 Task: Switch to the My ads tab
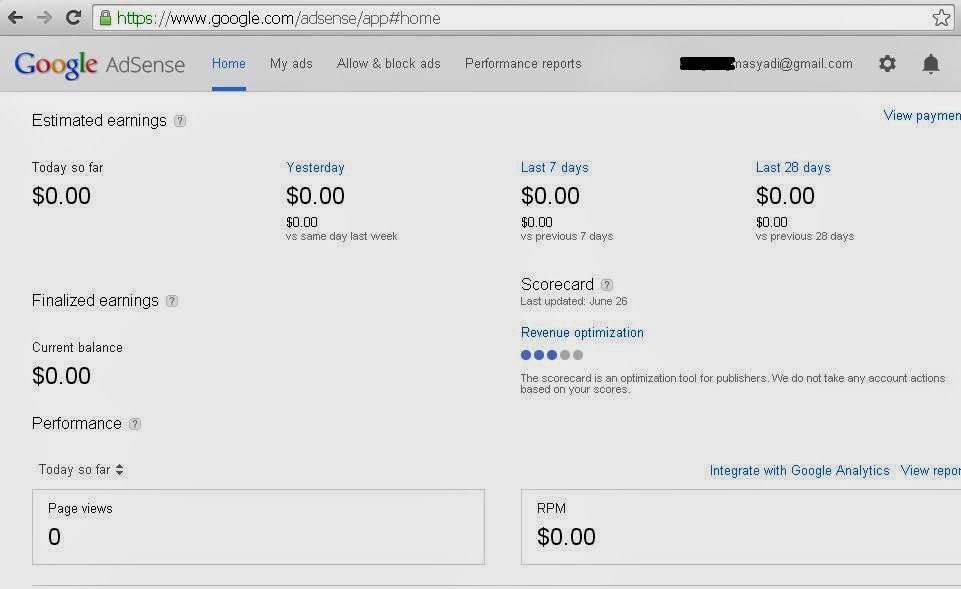291,63
